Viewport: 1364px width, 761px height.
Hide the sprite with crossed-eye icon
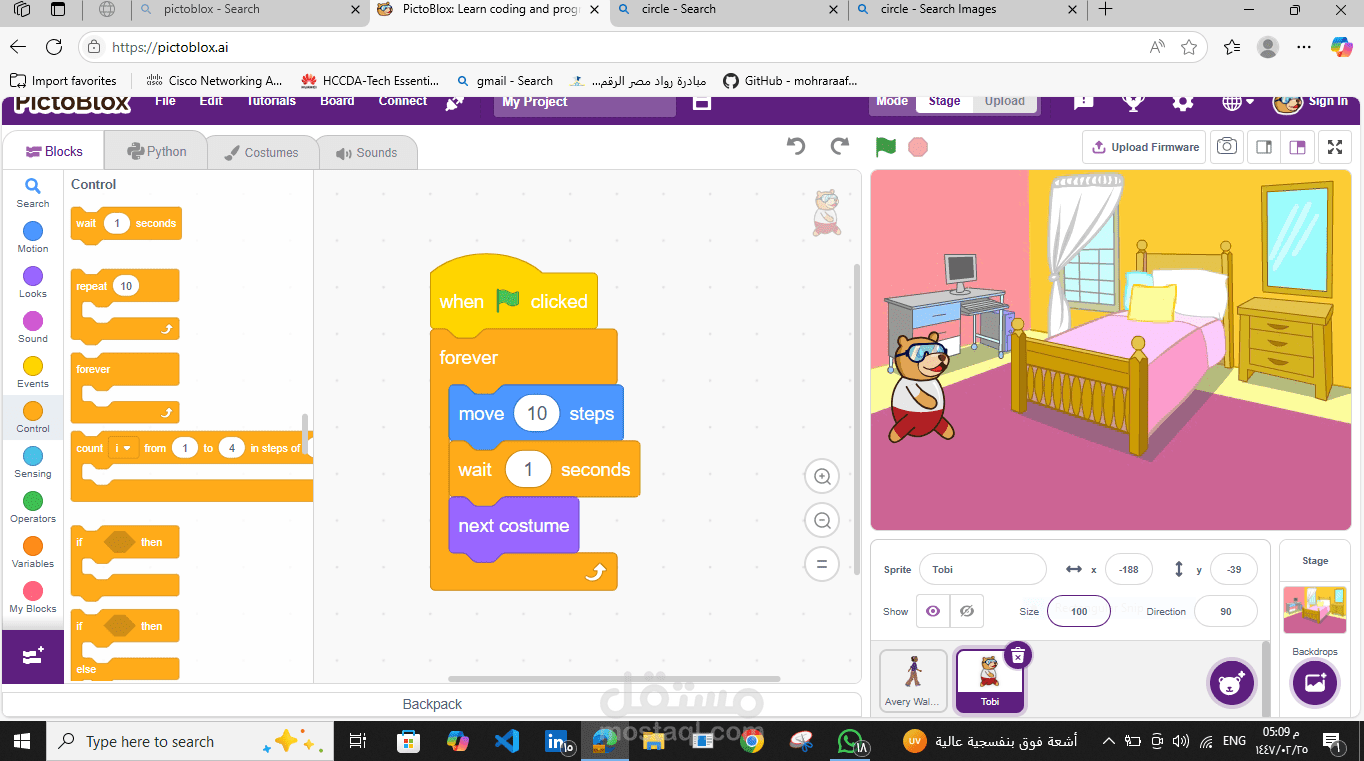pos(966,611)
